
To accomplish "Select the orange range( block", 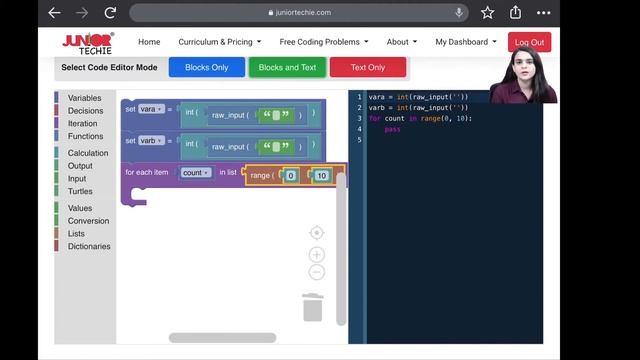I will pos(262,176).
